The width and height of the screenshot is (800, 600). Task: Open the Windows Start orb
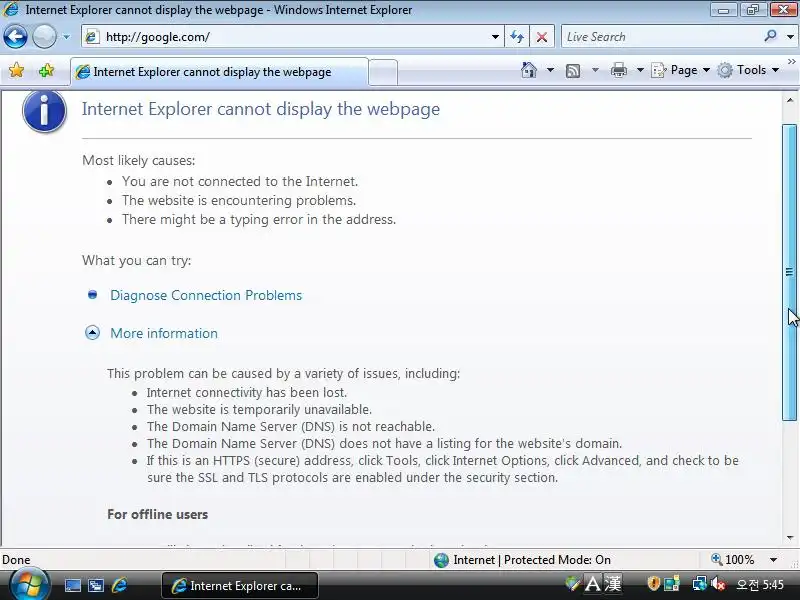click(x=29, y=585)
